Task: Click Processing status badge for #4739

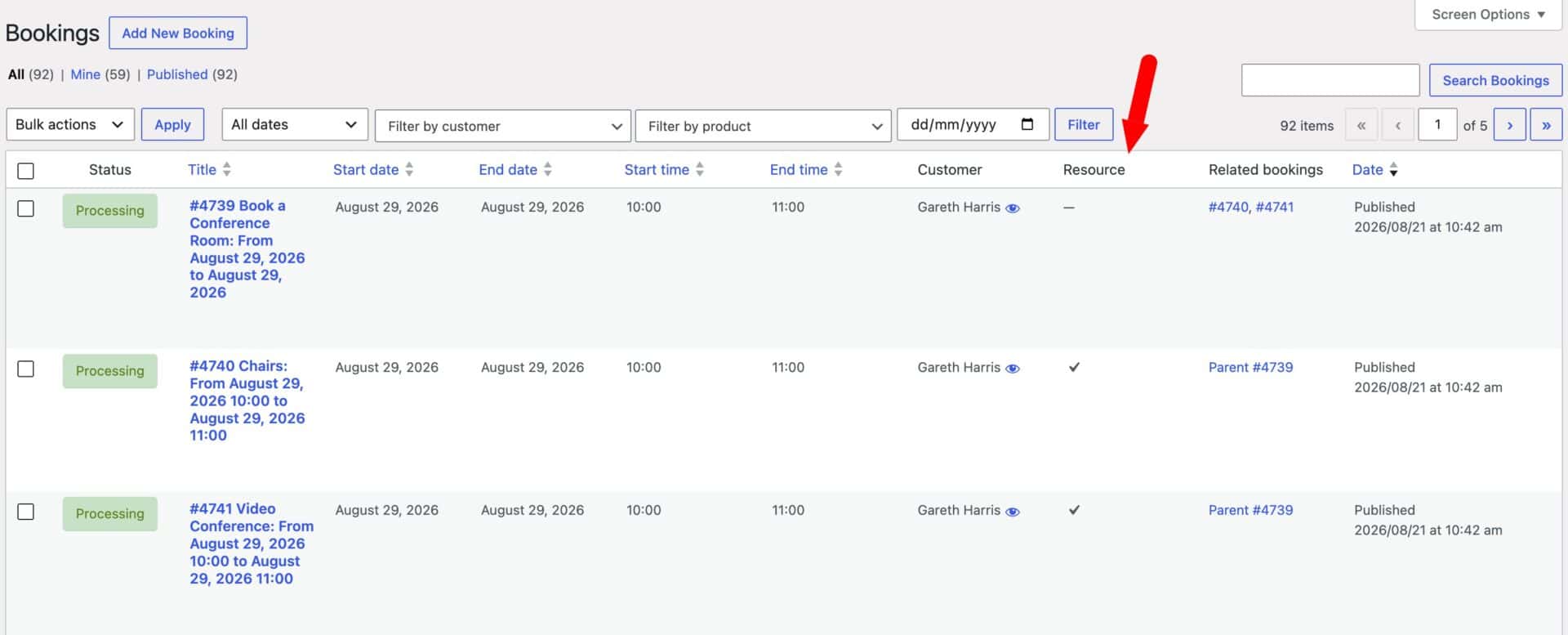Action: 110,210
